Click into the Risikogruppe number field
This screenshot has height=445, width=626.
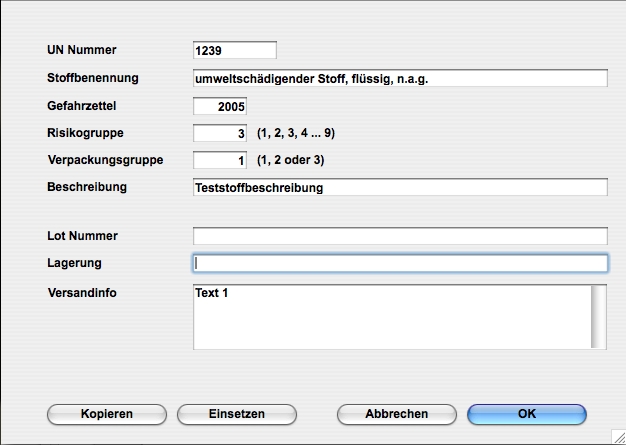pyautogui.click(x=220, y=133)
